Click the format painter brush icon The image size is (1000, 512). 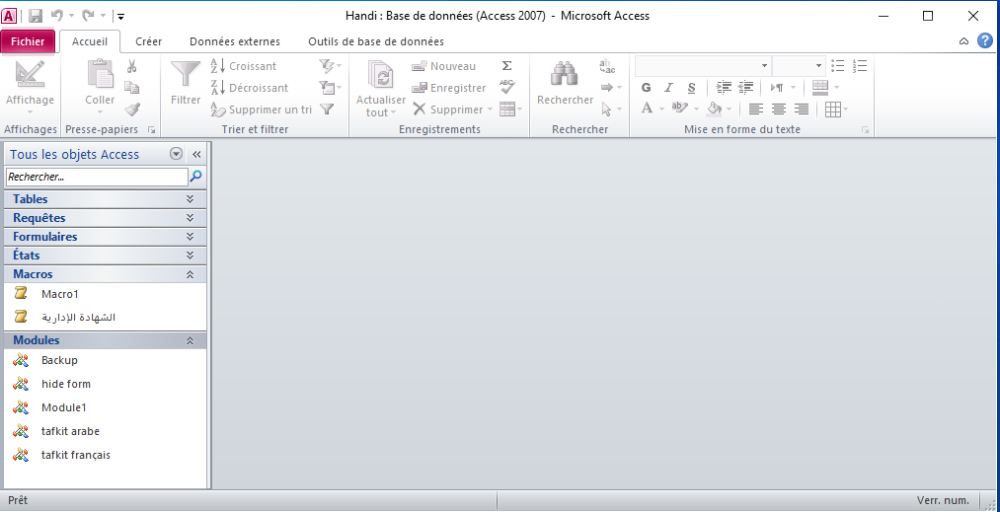(x=132, y=109)
